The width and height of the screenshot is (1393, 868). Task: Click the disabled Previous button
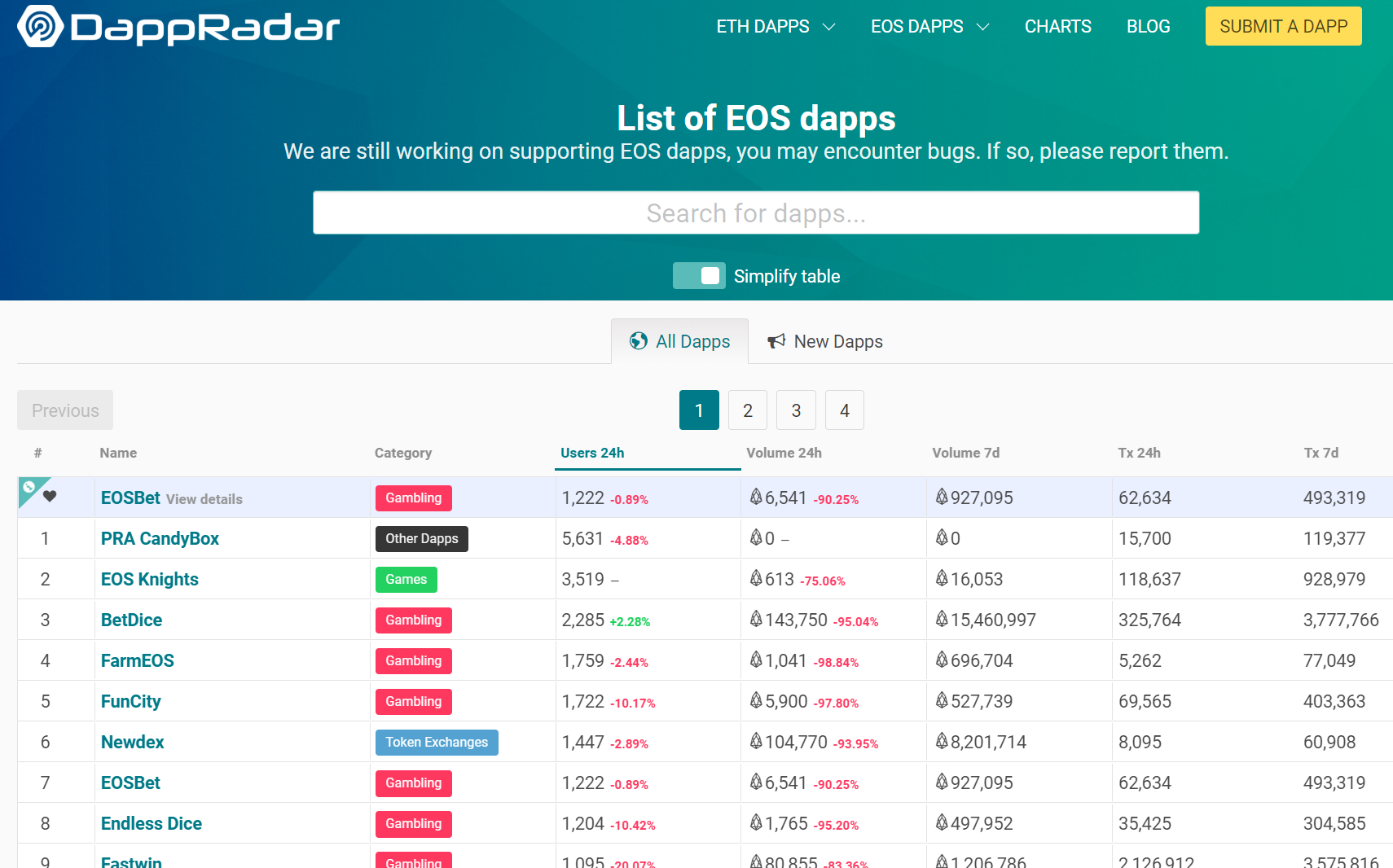point(65,410)
